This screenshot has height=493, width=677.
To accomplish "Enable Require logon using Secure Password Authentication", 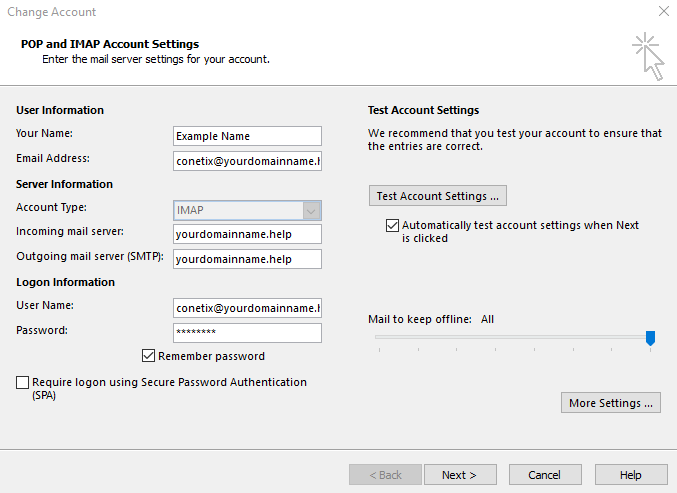I will tap(22, 382).
